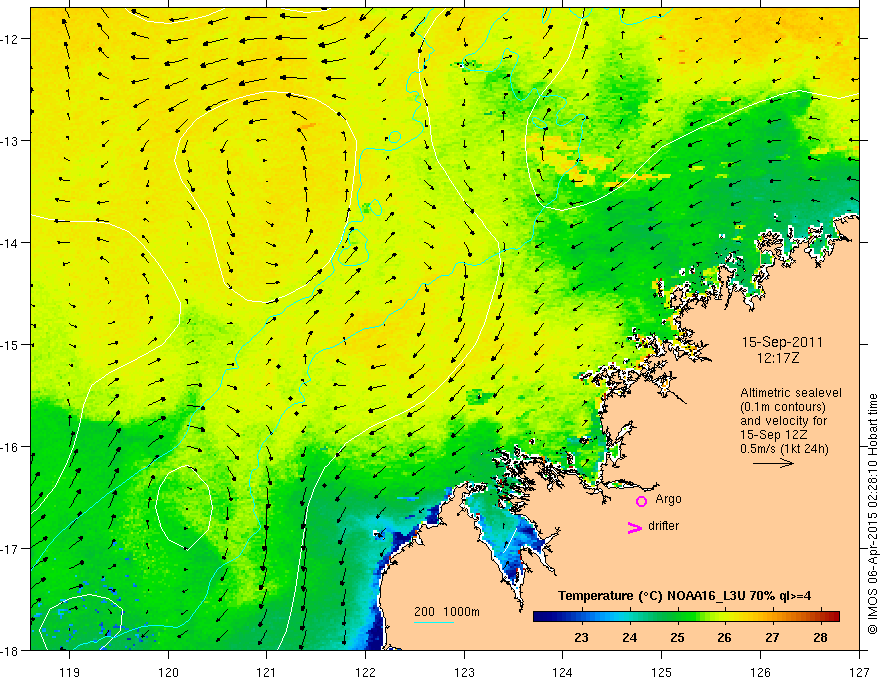The image size is (880, 680).
Task: Click the 122 longitude axis label
Action: [x=365, y=672]
